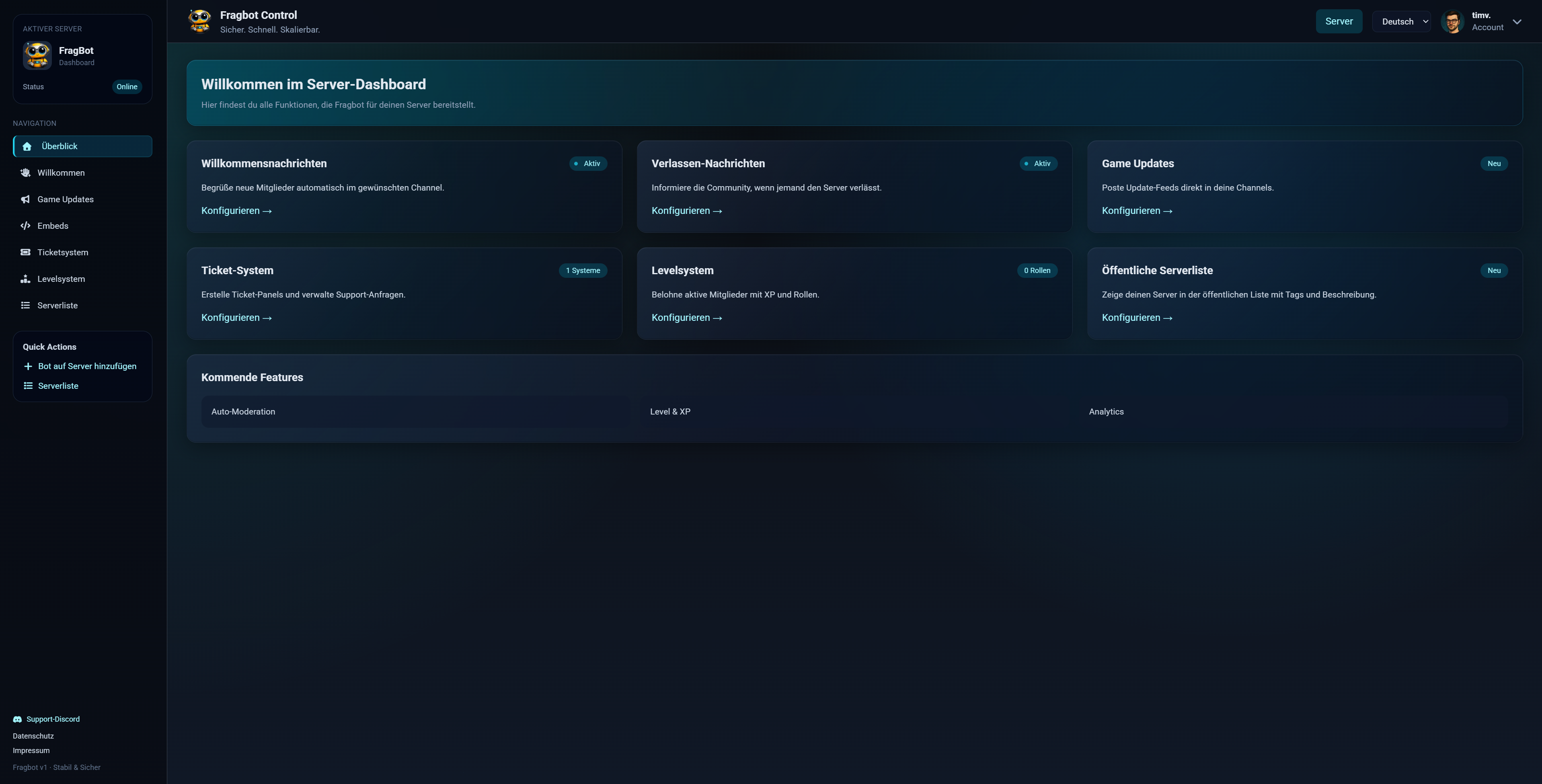1542x784 pixels.
Task: Switch to the Server tab
Action: tap(1339, 21)
